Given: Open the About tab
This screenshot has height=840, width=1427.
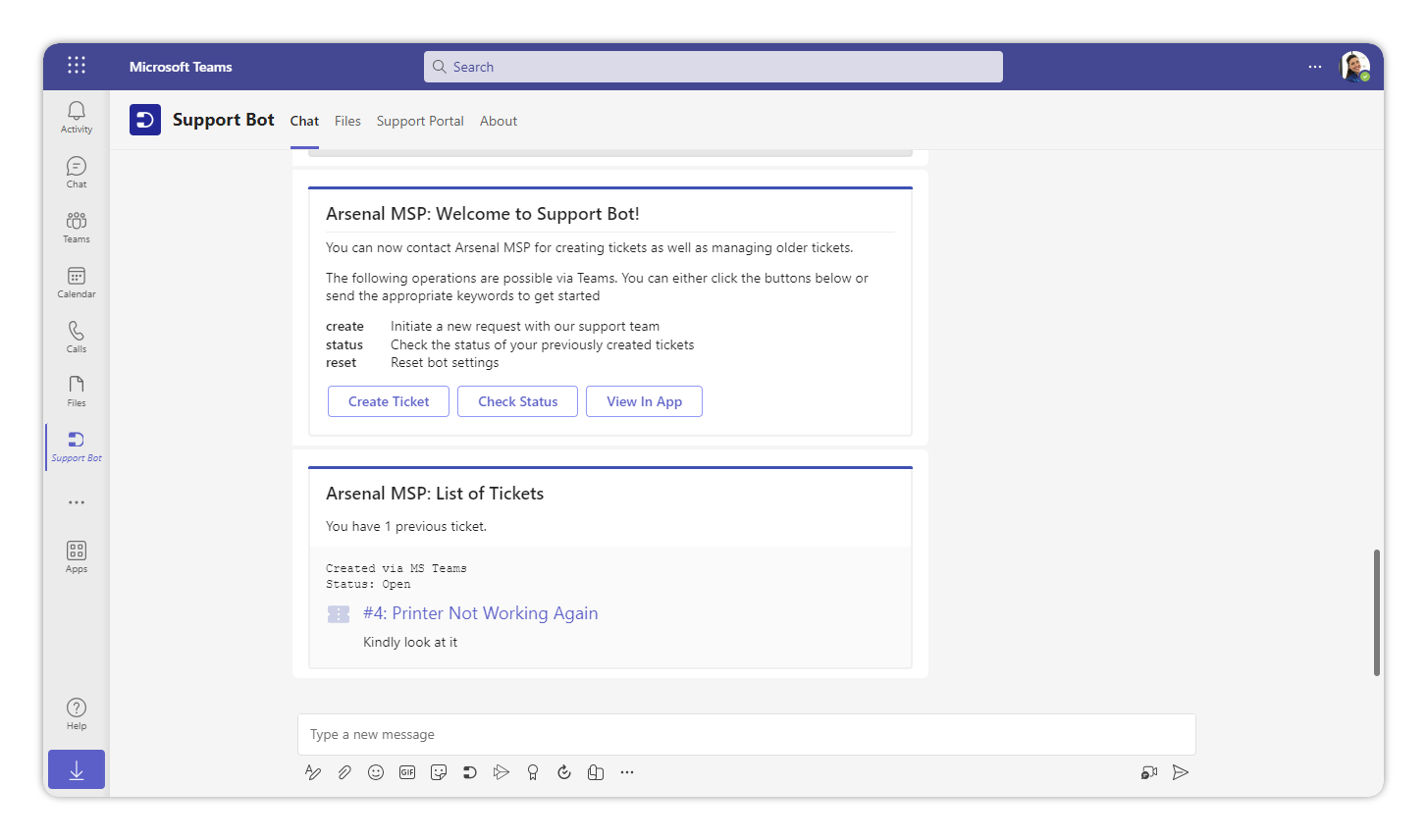Looking at the screenshot, I should click(499, 121).
